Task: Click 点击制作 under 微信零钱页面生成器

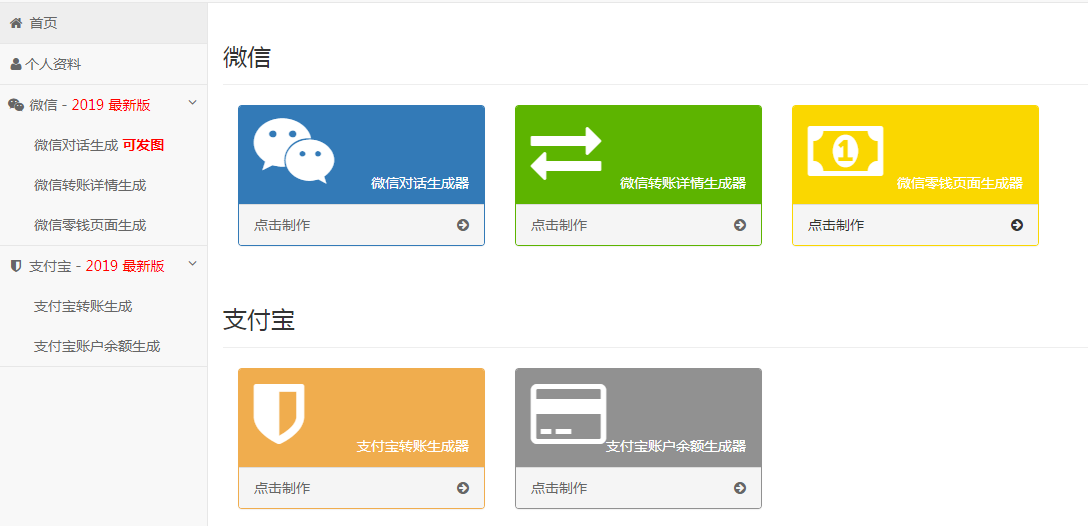Action: coord(835,225)
